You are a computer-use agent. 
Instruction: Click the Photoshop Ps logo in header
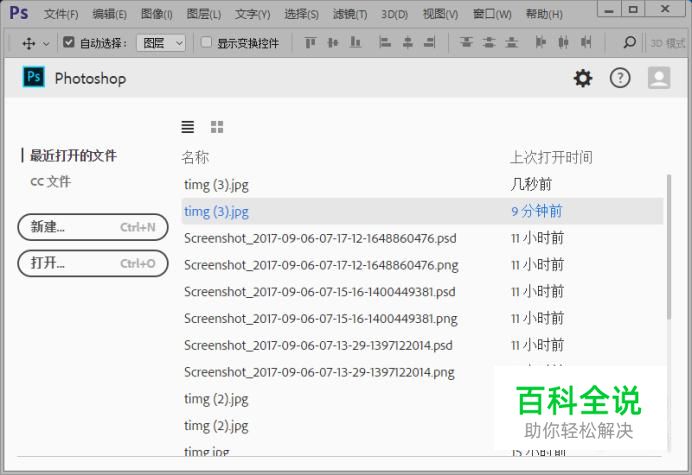[34, 77]
